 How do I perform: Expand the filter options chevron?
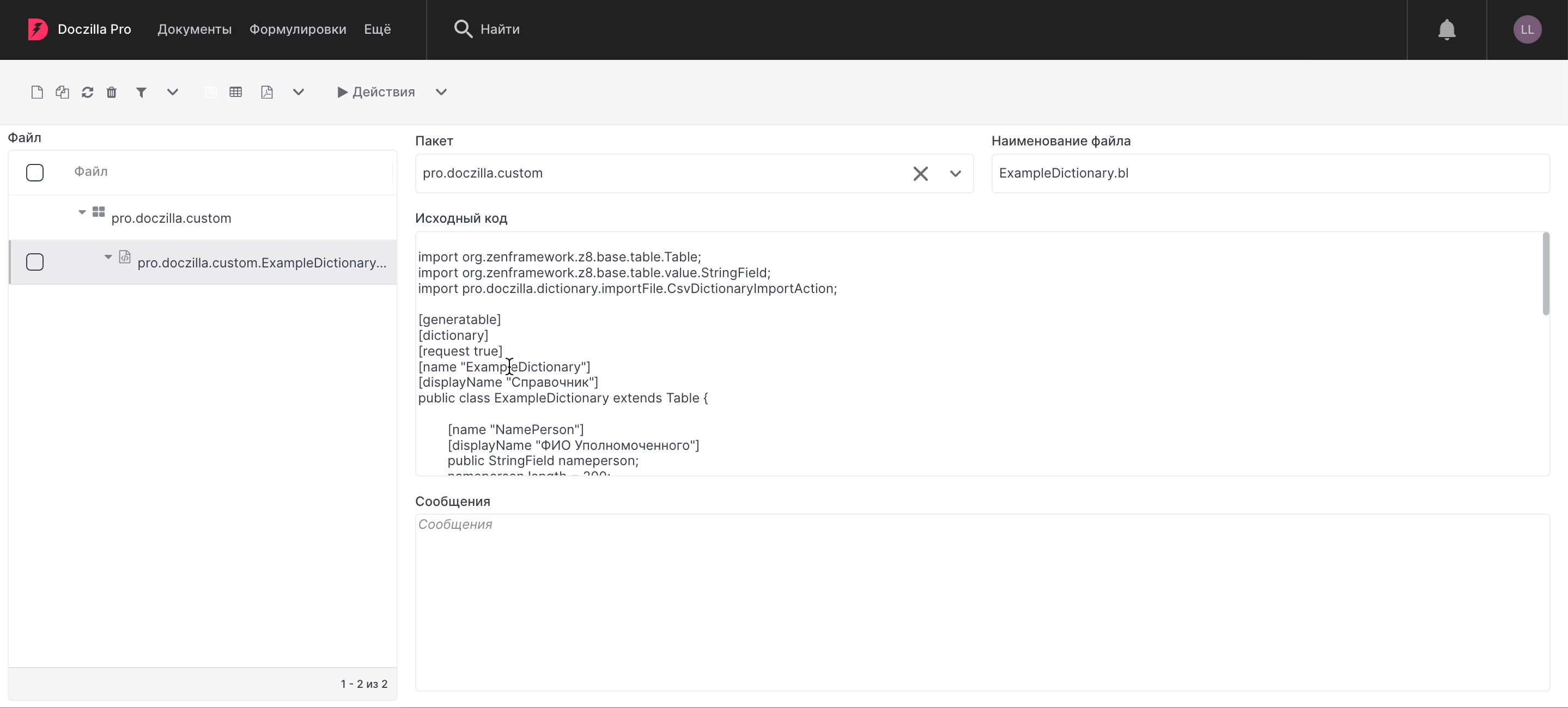[172, 92]
